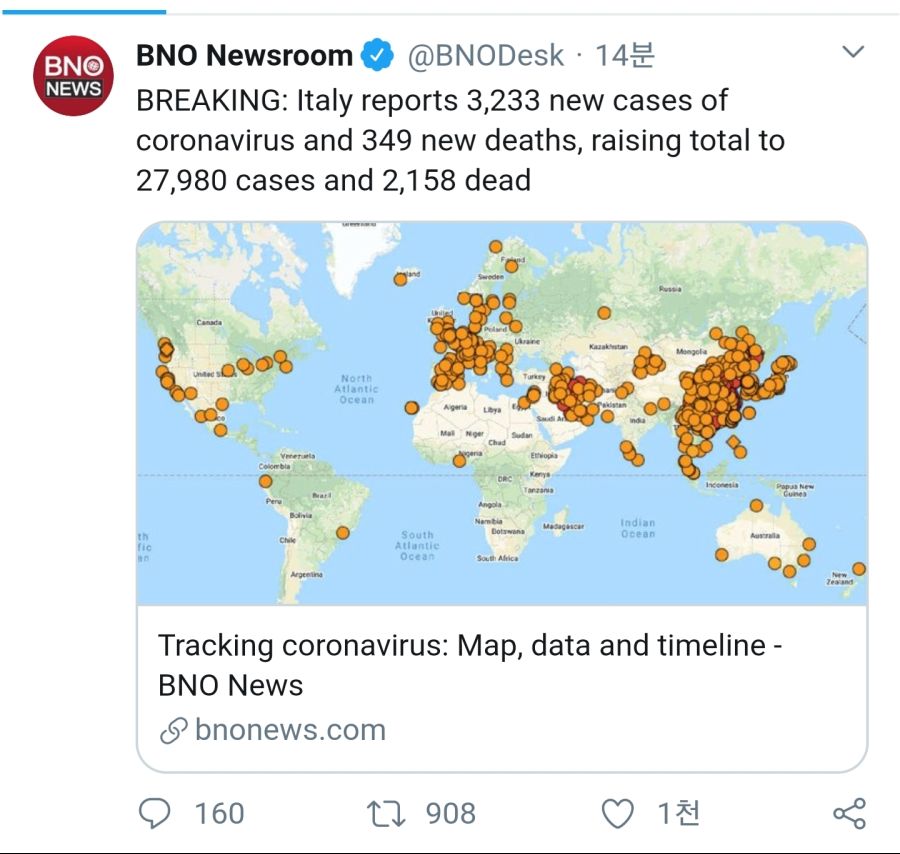Click the 1천 likes count
The width and height of the screenshot is (900, 854).
point(678,813)
